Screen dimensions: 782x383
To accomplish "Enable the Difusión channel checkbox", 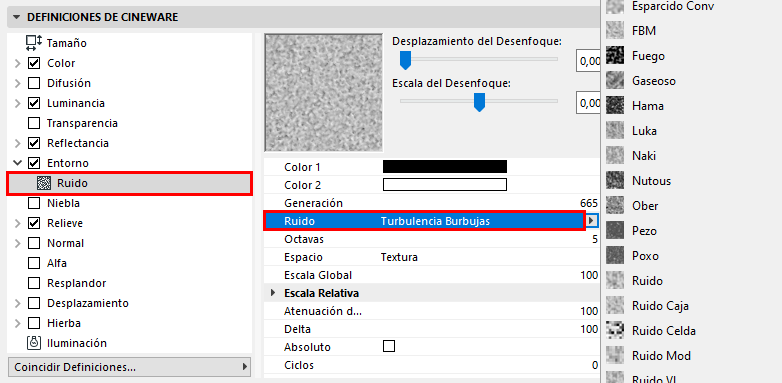I will [x=34, y=83].
